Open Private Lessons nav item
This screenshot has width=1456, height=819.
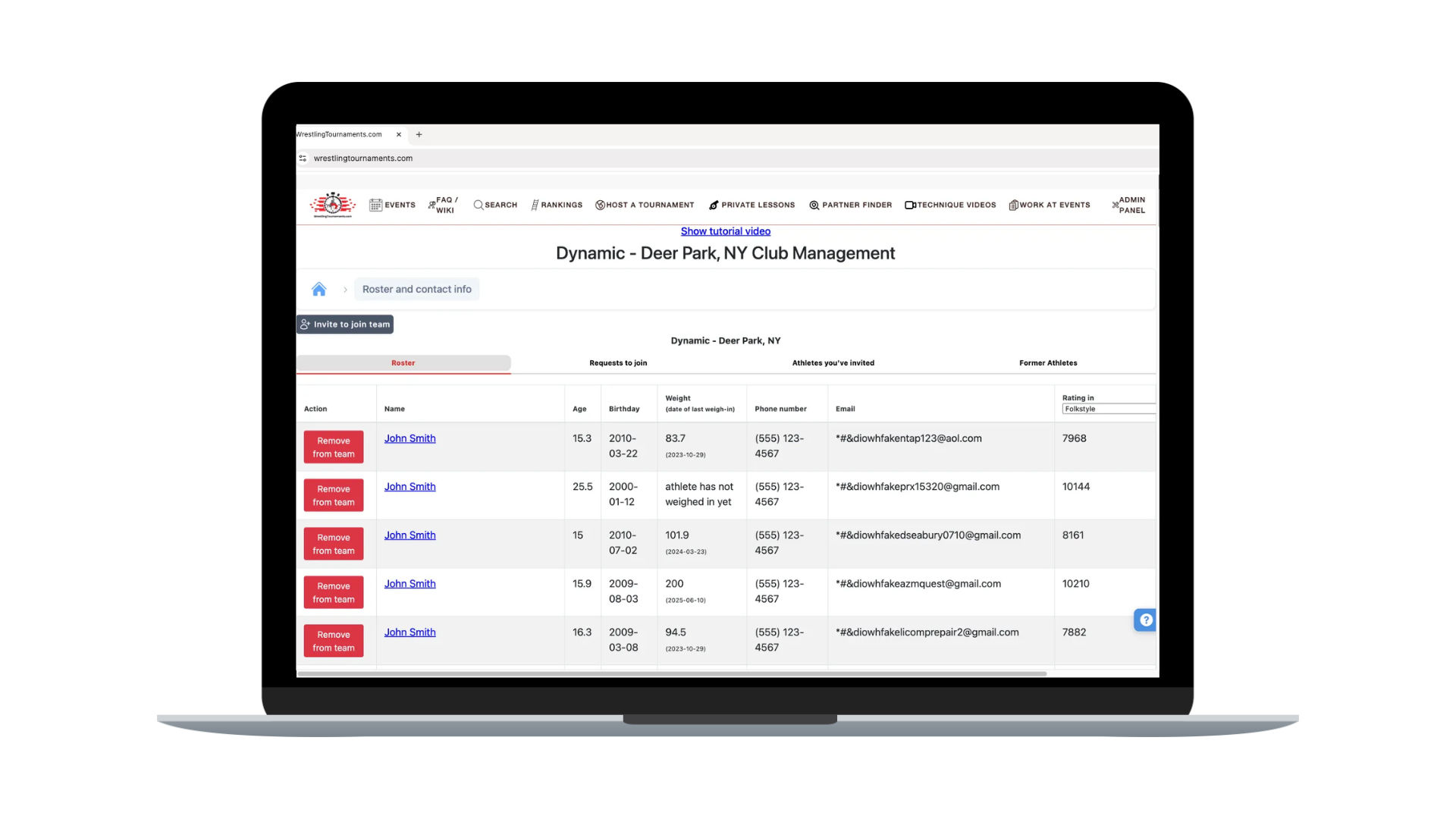tap(752, 205)
